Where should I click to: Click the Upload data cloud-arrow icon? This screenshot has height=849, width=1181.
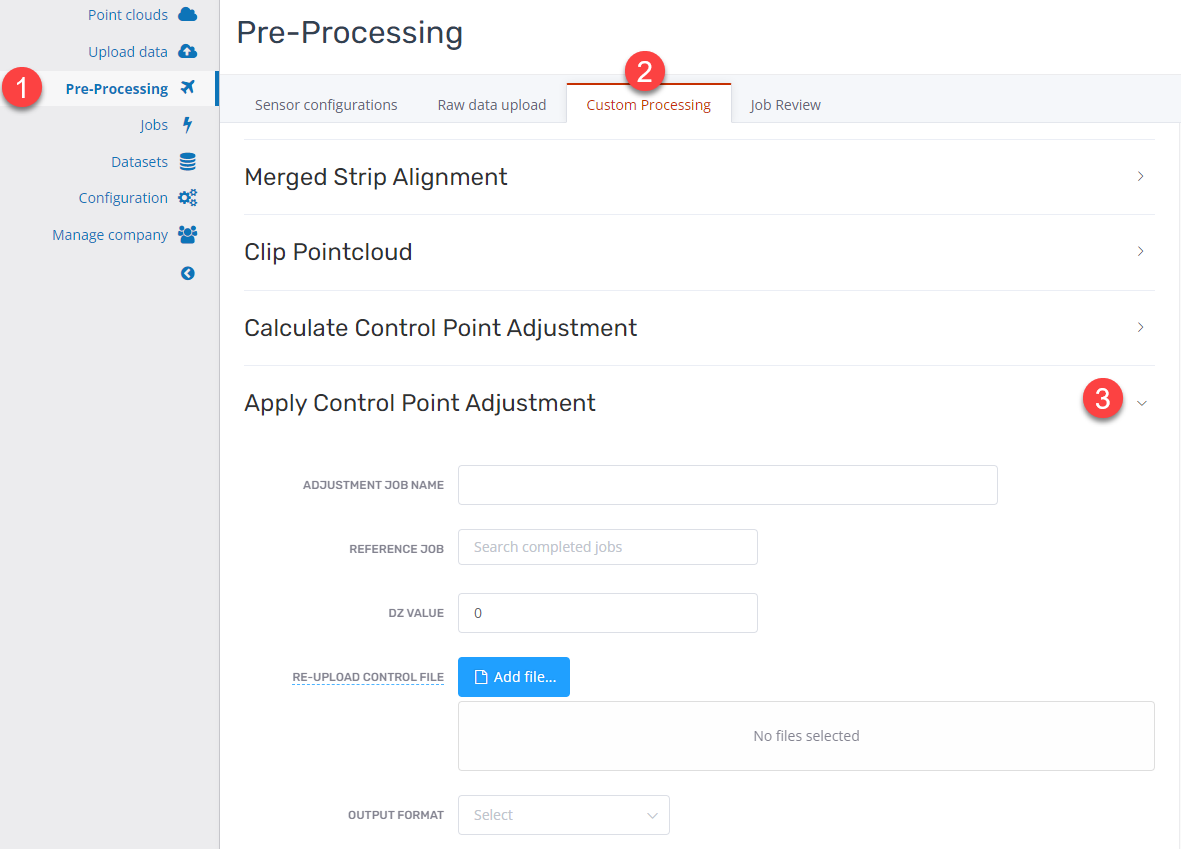[188, 51]
